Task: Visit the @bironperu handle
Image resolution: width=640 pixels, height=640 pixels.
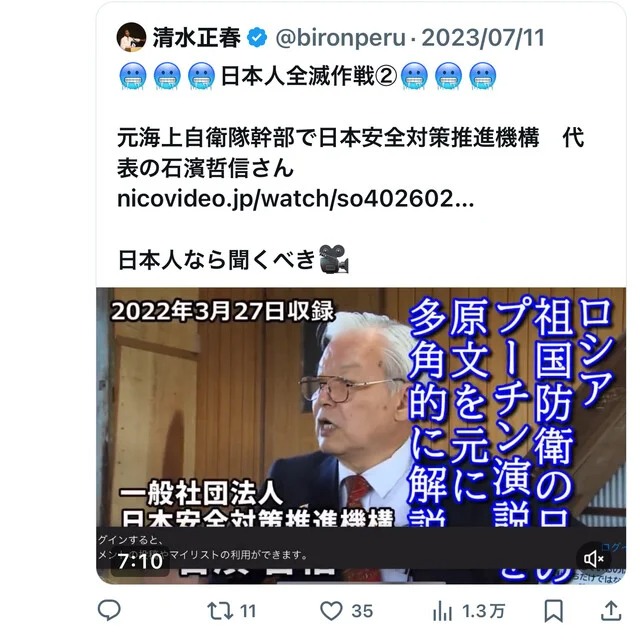Action: [x=341, y=38]
